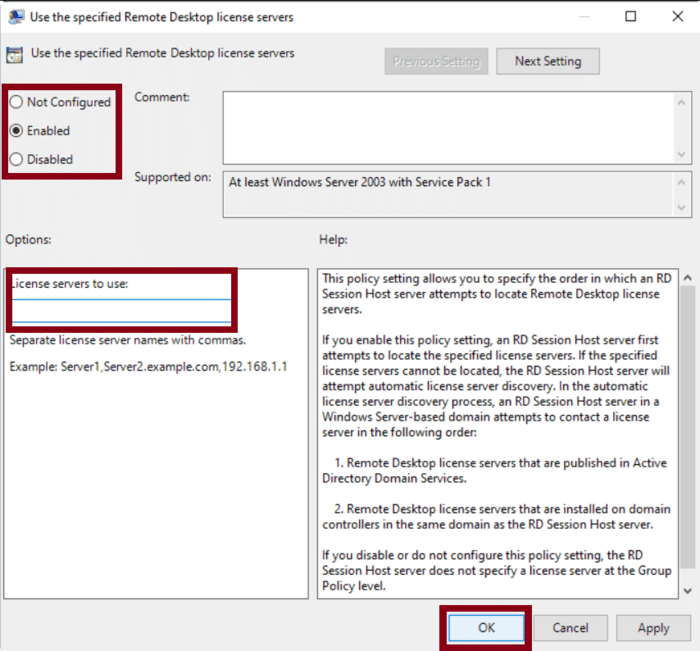Click inside the Comment text box
This screenshot has height=651, width=700.
coord(448,126)
